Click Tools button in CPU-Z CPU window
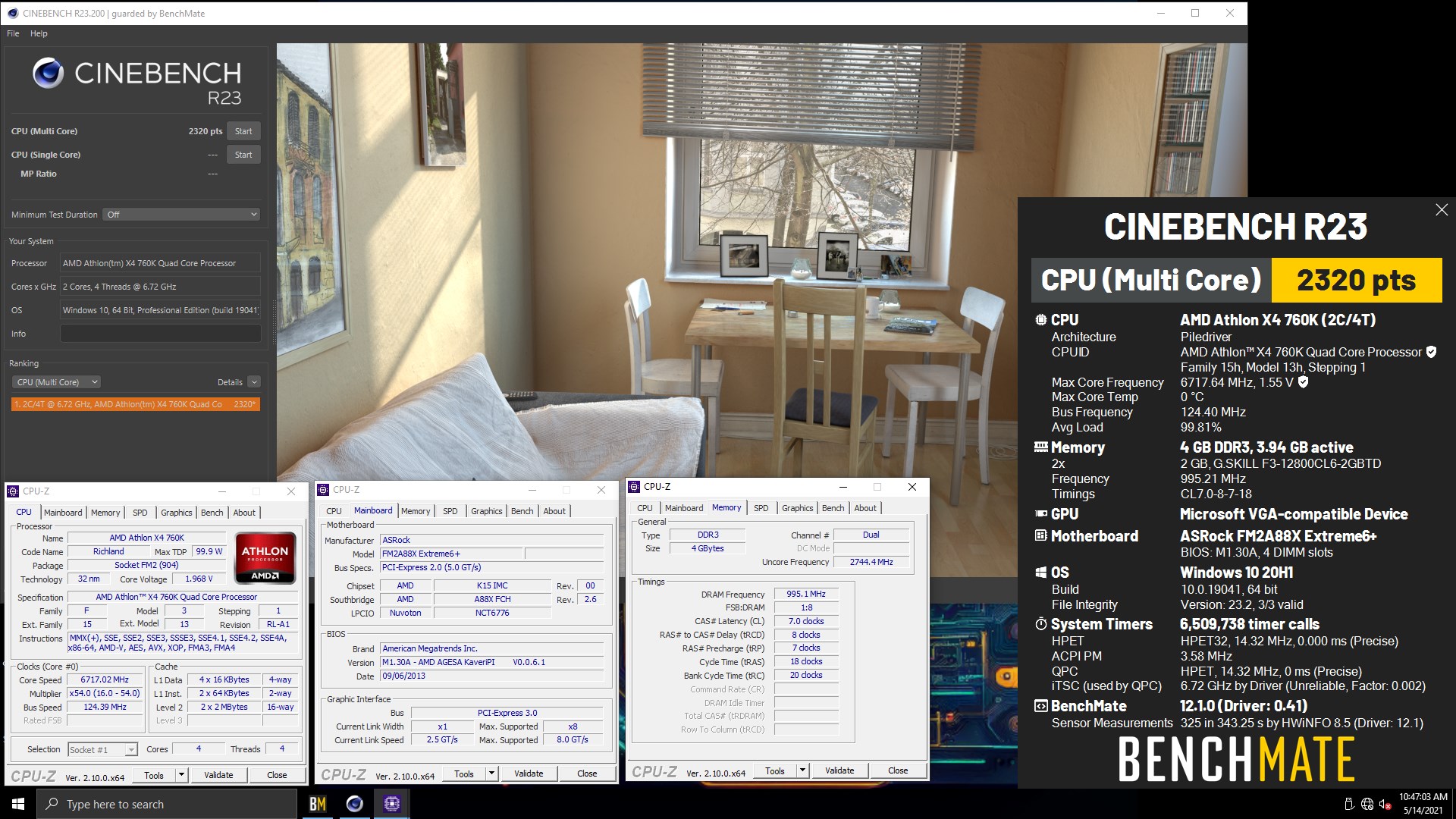The width and height of the screenshot is (1456, 819). (x=154, y=775)
